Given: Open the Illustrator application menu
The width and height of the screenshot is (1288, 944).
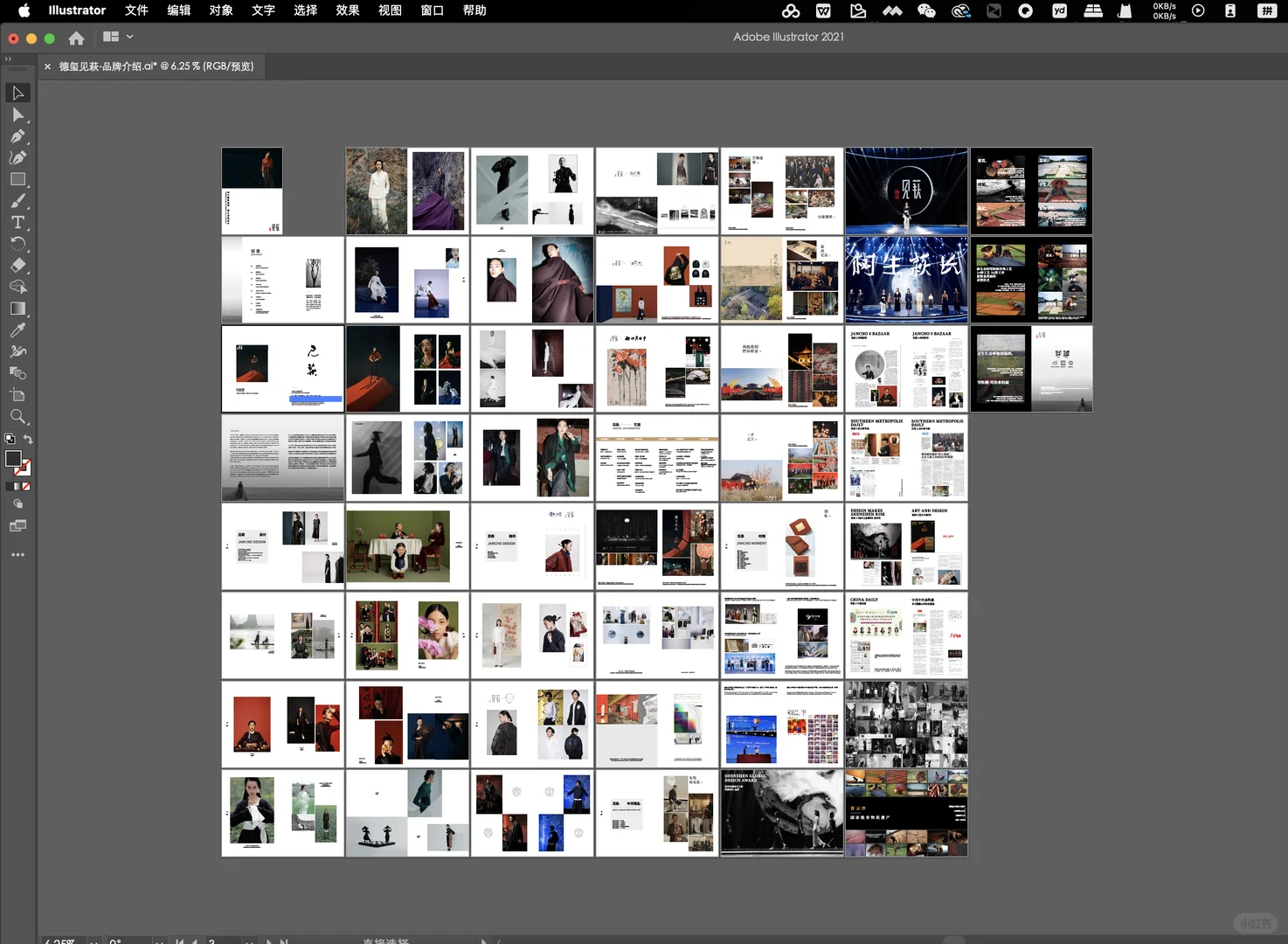Looking at the screenshot, I should [x=77, y=10].
